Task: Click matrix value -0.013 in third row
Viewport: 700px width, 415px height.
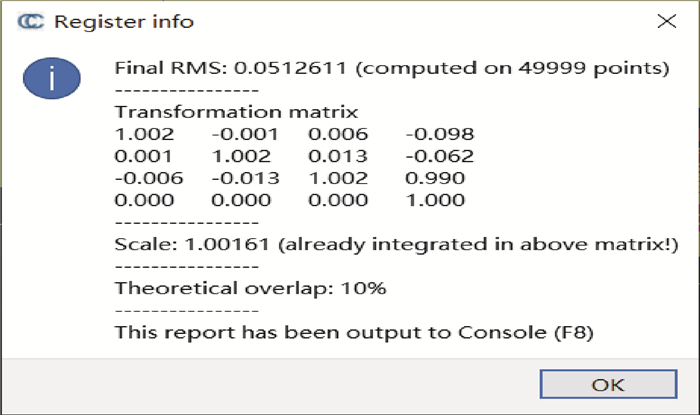Action: tap(241, 178)
